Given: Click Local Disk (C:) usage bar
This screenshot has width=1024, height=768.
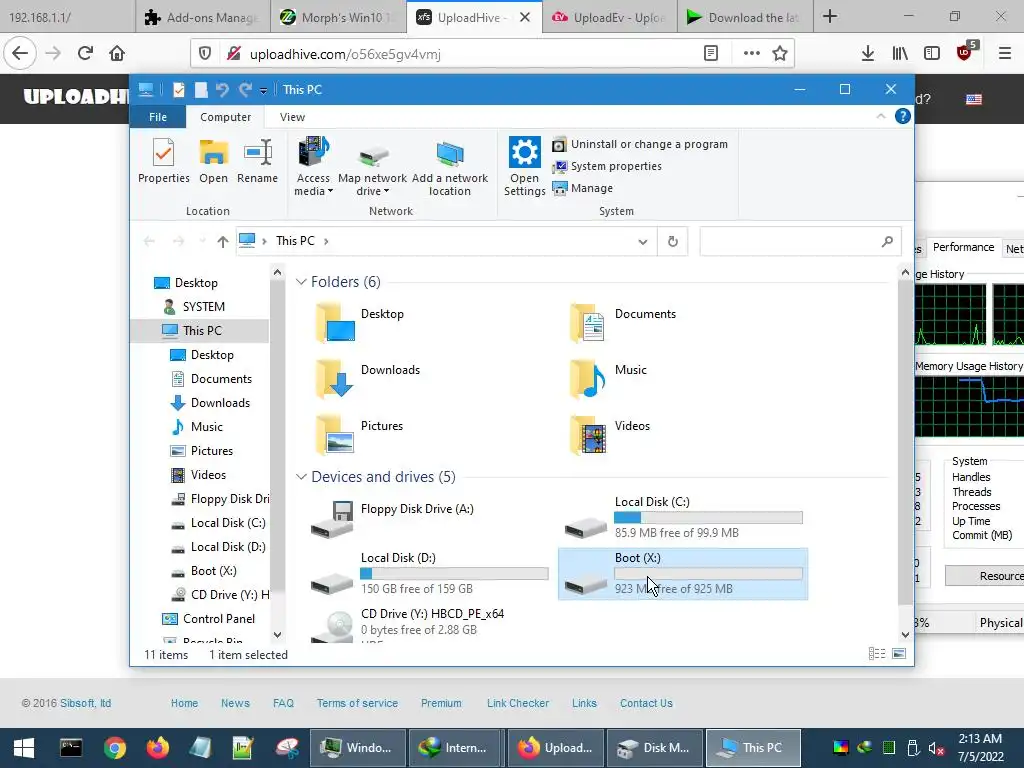Looking at the screenshot, I should click(708, 518).
